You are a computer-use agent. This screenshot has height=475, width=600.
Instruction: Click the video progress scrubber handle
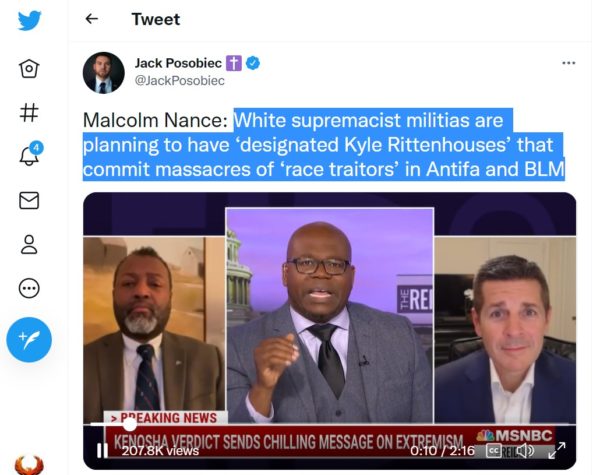[130, 424]
